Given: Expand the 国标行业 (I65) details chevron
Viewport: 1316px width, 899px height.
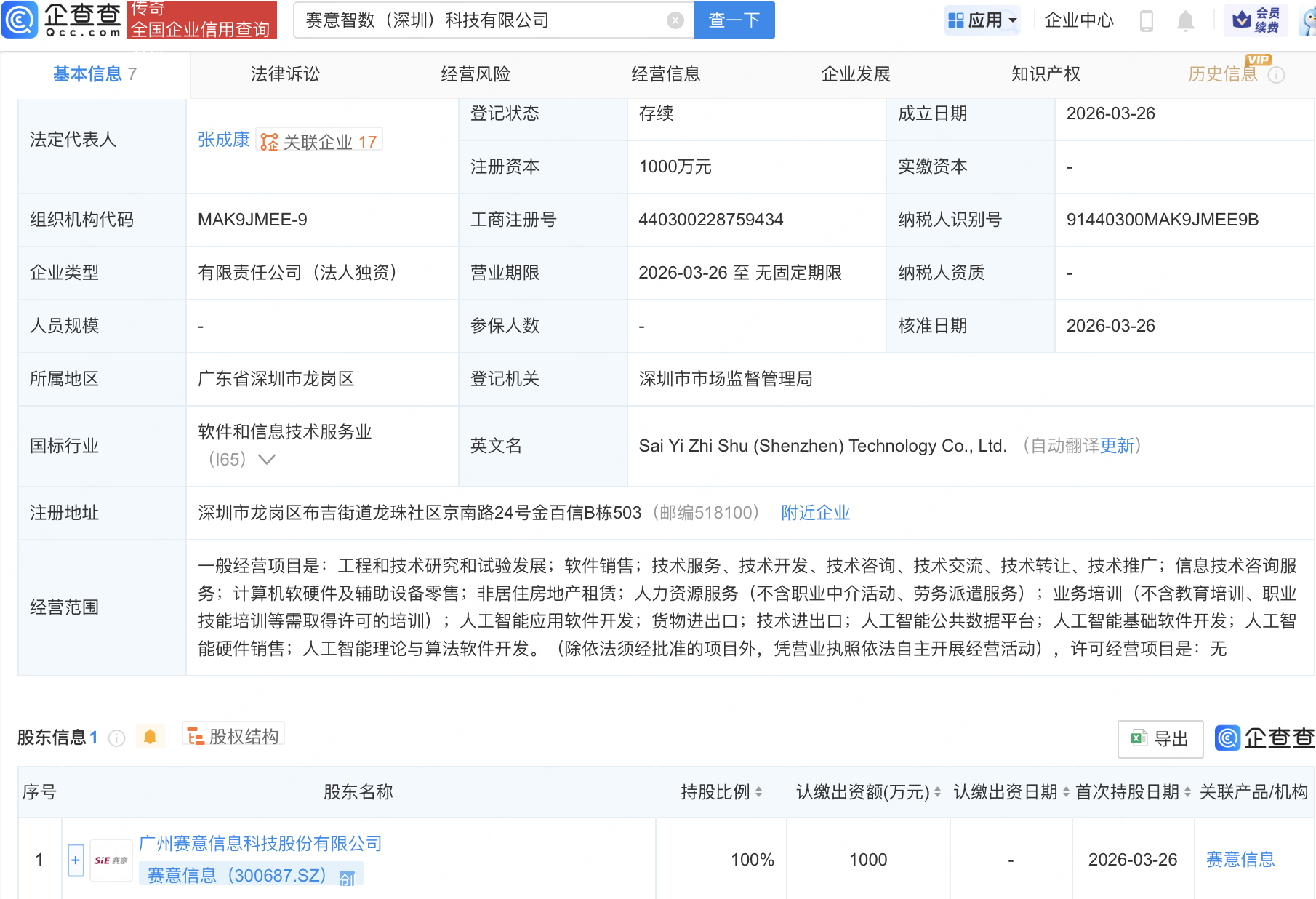Looking at the screenshot, I should click(x=268, y=460).
